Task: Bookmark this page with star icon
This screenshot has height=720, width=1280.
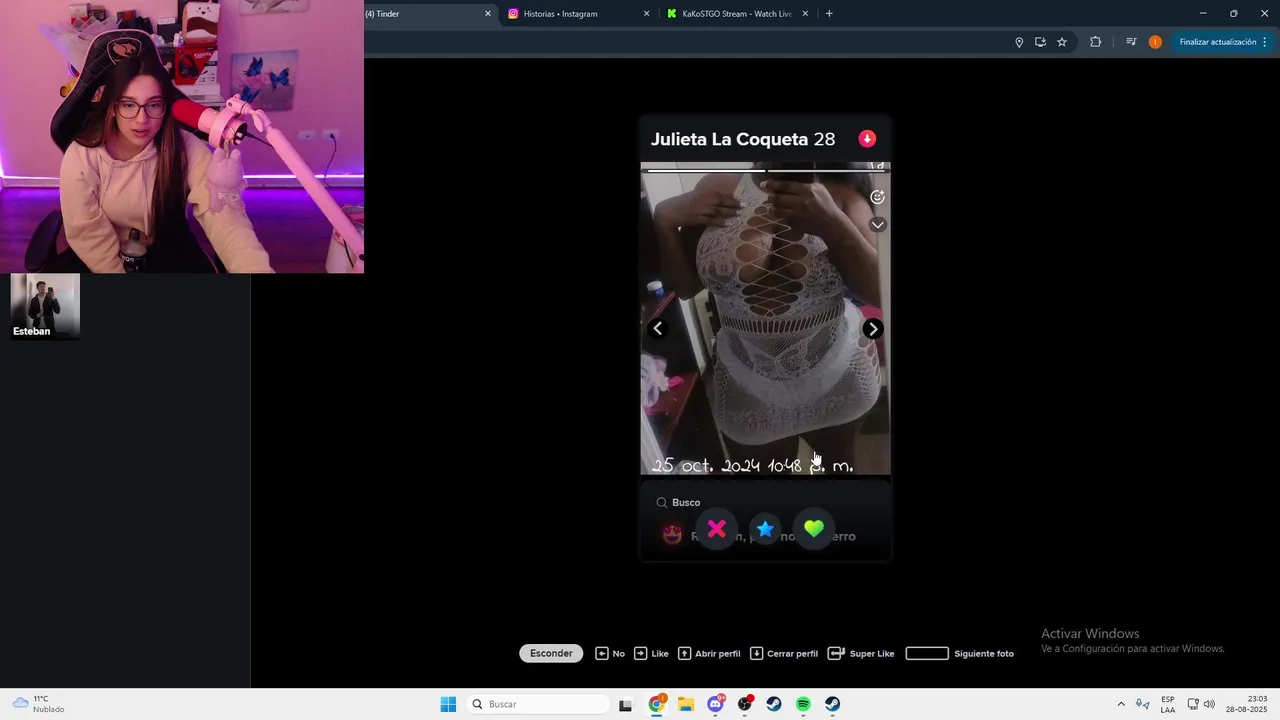Action: pyautogui.click(x=1062, y=42)
